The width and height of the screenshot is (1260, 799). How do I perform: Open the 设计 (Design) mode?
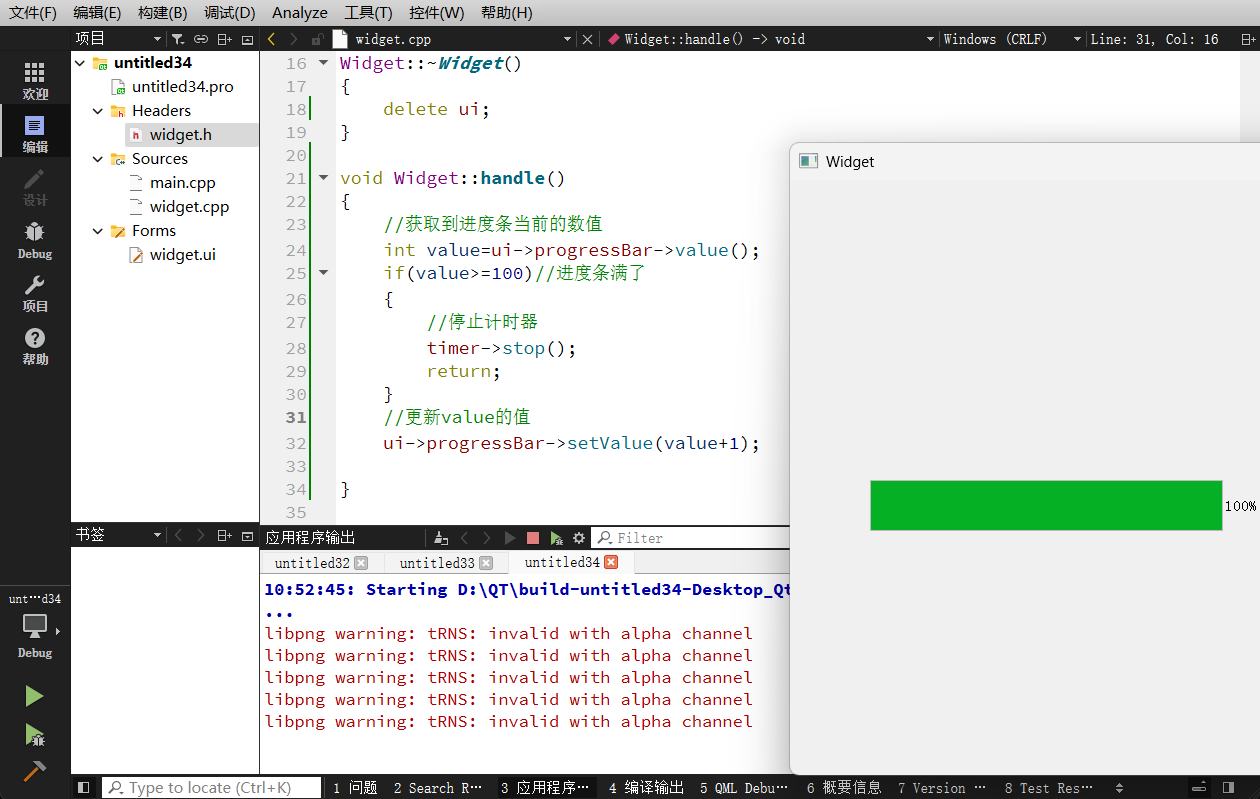(x=35, y=187)
